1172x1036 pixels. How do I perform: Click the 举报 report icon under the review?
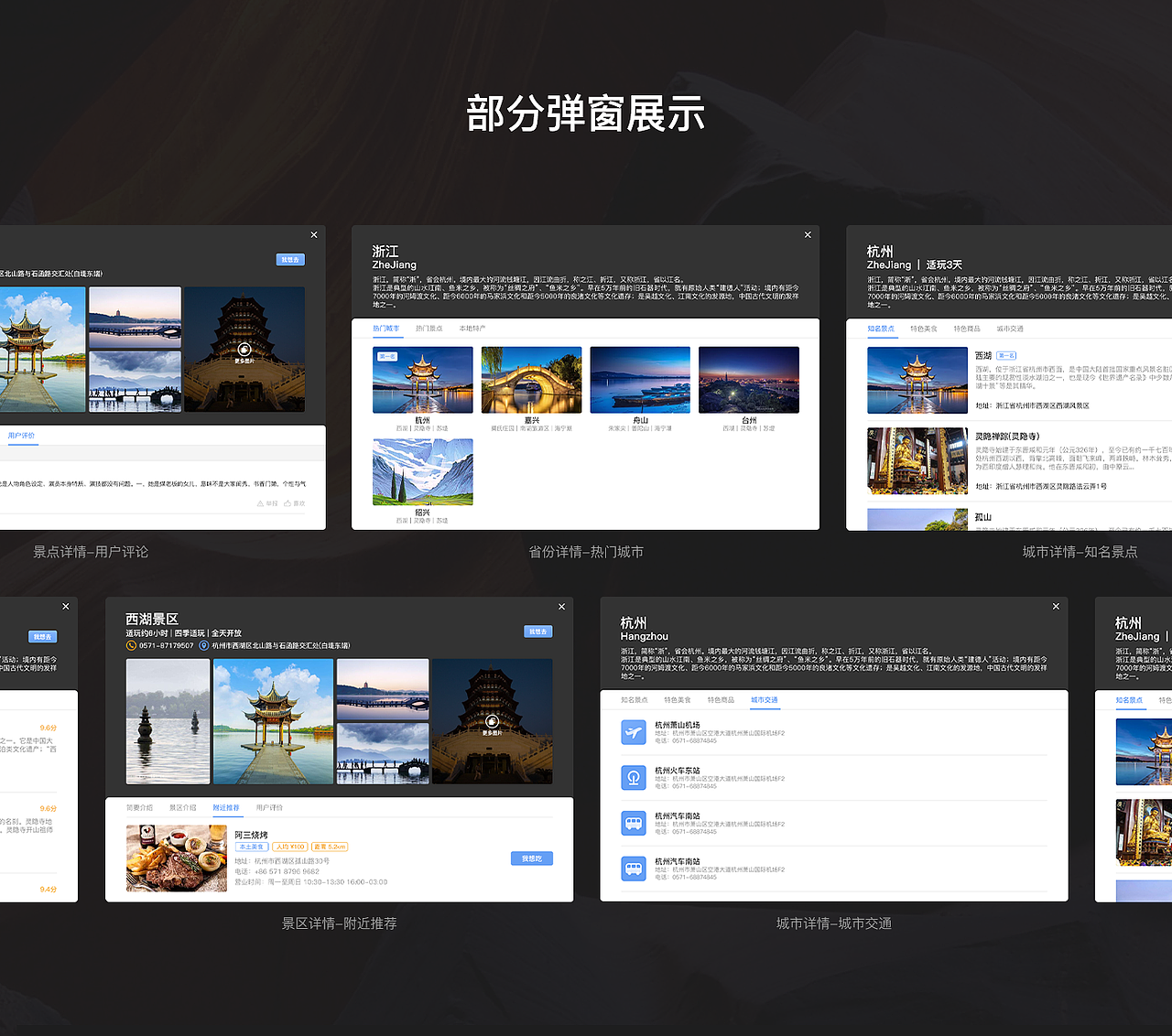coord(260,502)
